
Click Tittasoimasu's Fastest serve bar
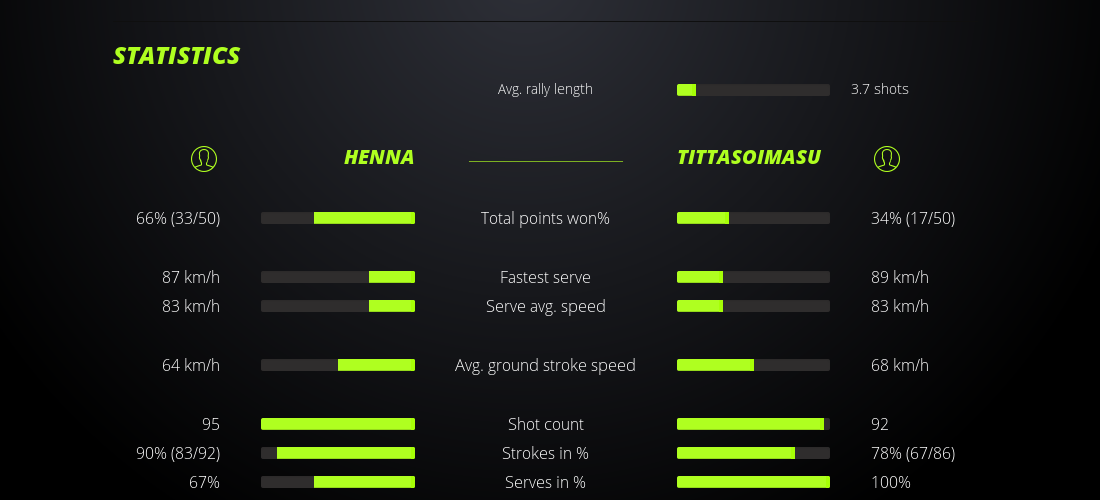click(x=753, y=277)
